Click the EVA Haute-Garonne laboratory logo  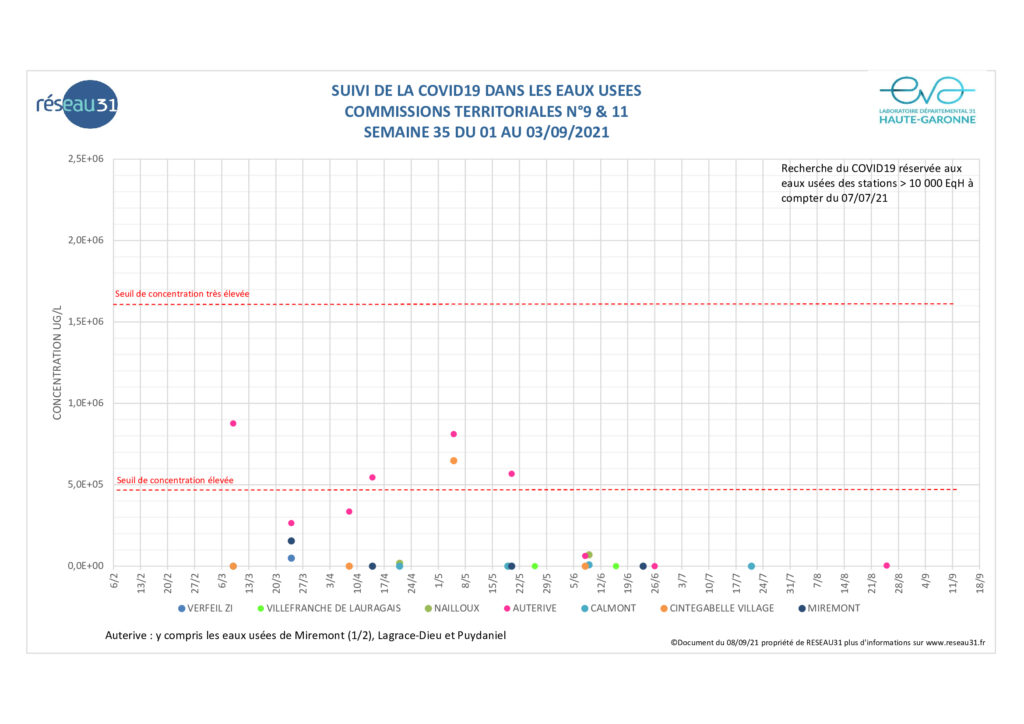[927, 100]
